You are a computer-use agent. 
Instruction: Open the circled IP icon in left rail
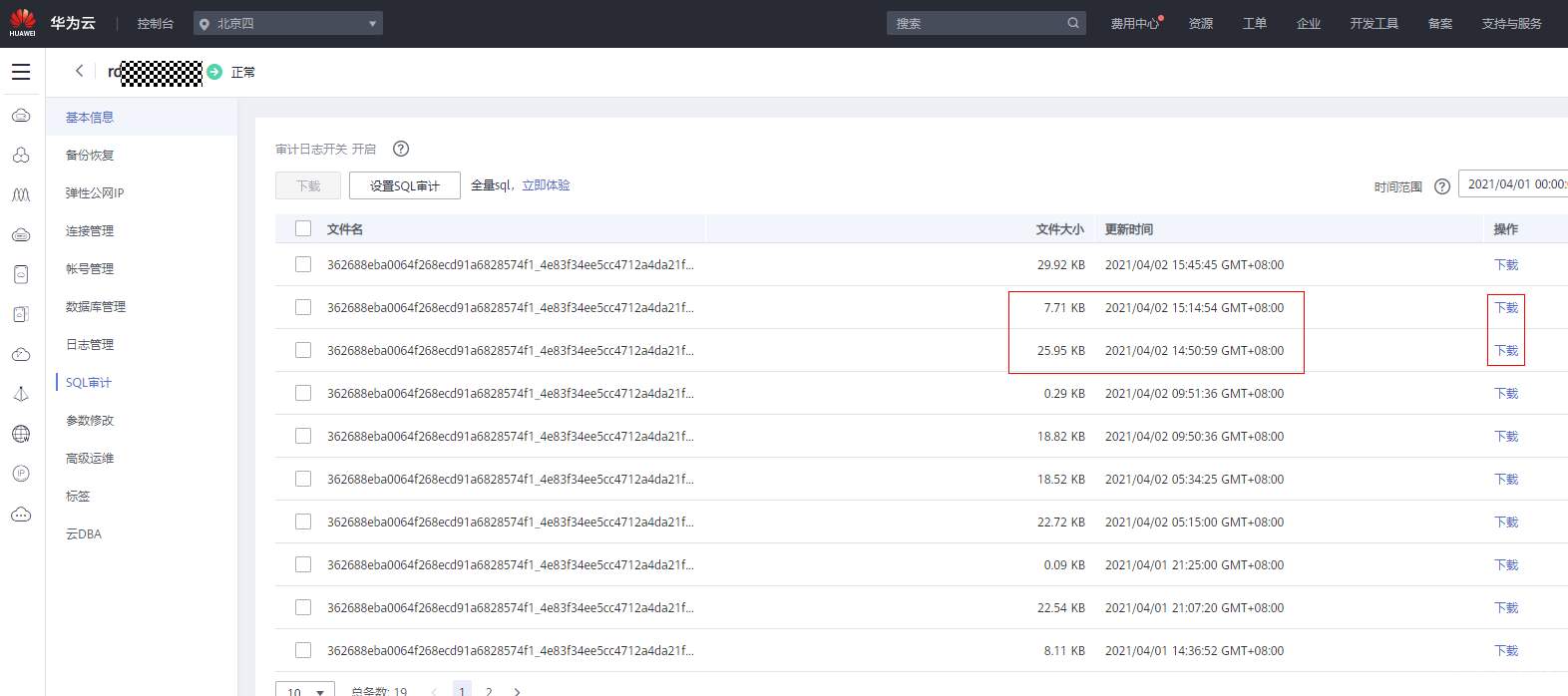pos(21,474)
